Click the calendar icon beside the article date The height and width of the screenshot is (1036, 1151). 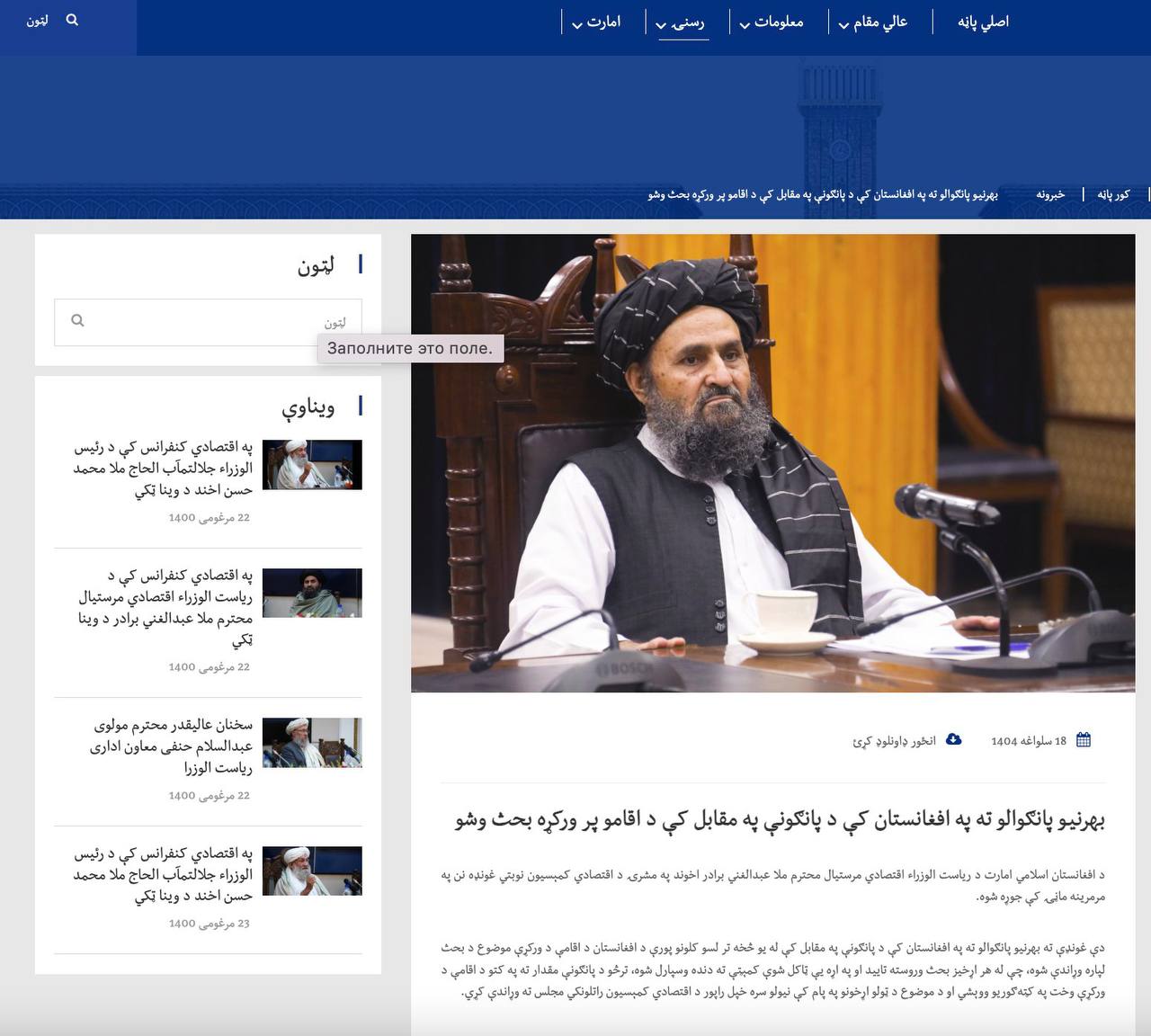point(1084,740)
